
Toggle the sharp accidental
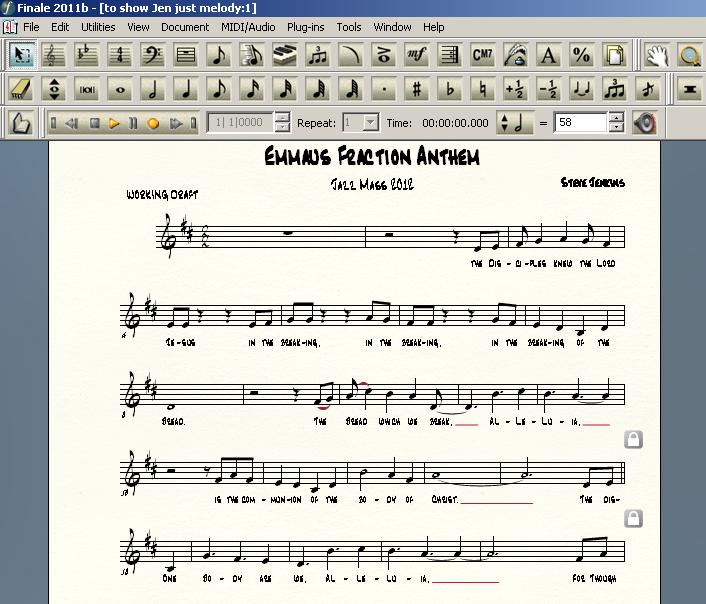coord(416,89)
